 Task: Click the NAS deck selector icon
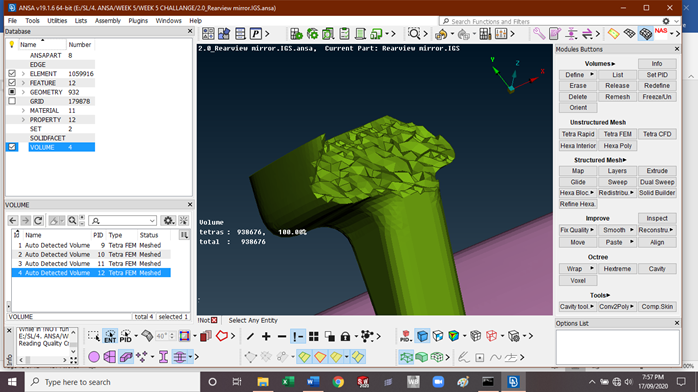[661, 33]
